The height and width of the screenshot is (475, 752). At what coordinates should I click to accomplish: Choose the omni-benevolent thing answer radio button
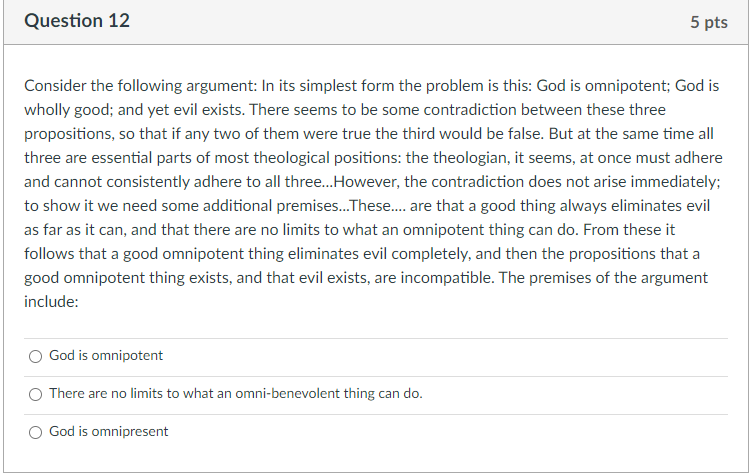coord(35,394)
